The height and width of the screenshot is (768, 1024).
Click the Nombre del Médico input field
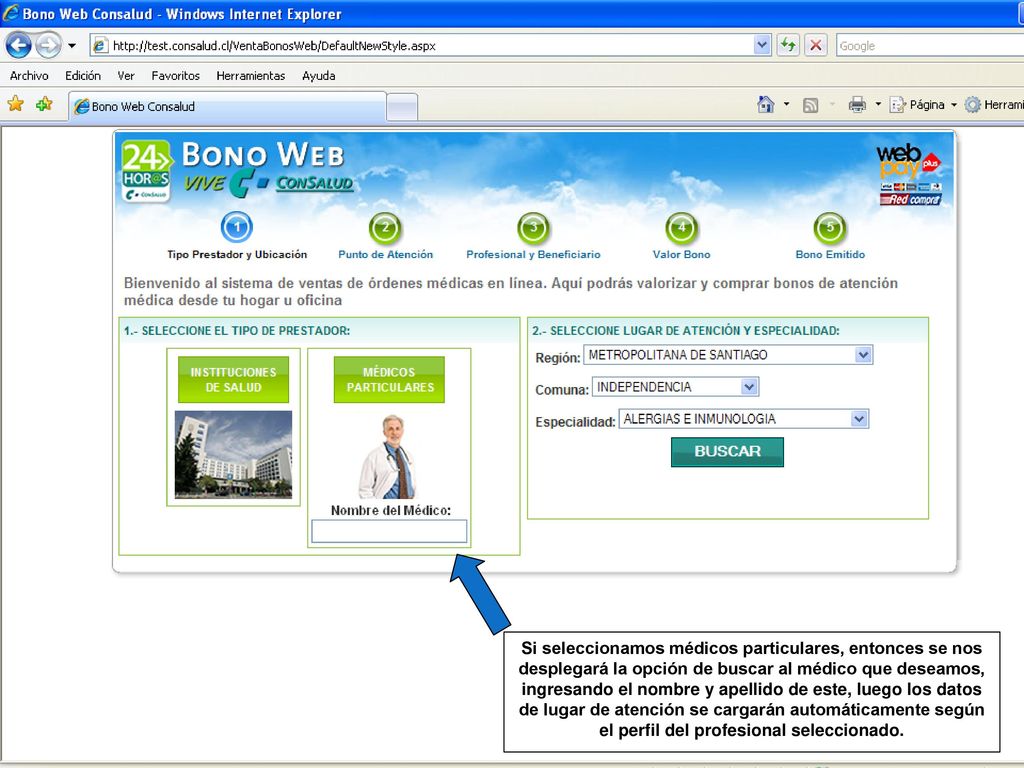389,531
